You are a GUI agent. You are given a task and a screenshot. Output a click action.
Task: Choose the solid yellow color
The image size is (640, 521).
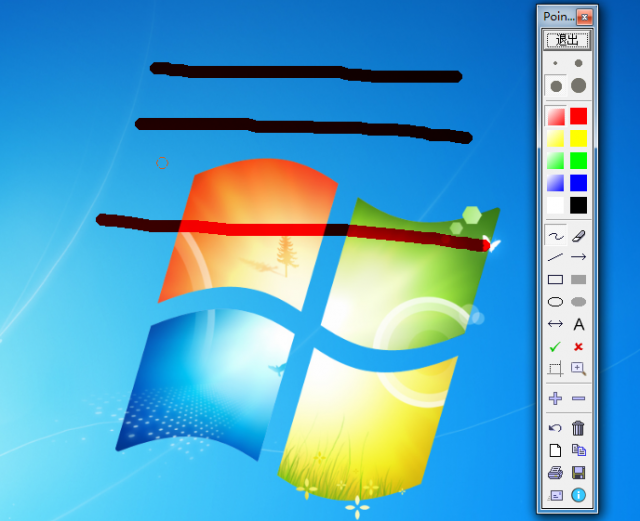tap(578, 138)
